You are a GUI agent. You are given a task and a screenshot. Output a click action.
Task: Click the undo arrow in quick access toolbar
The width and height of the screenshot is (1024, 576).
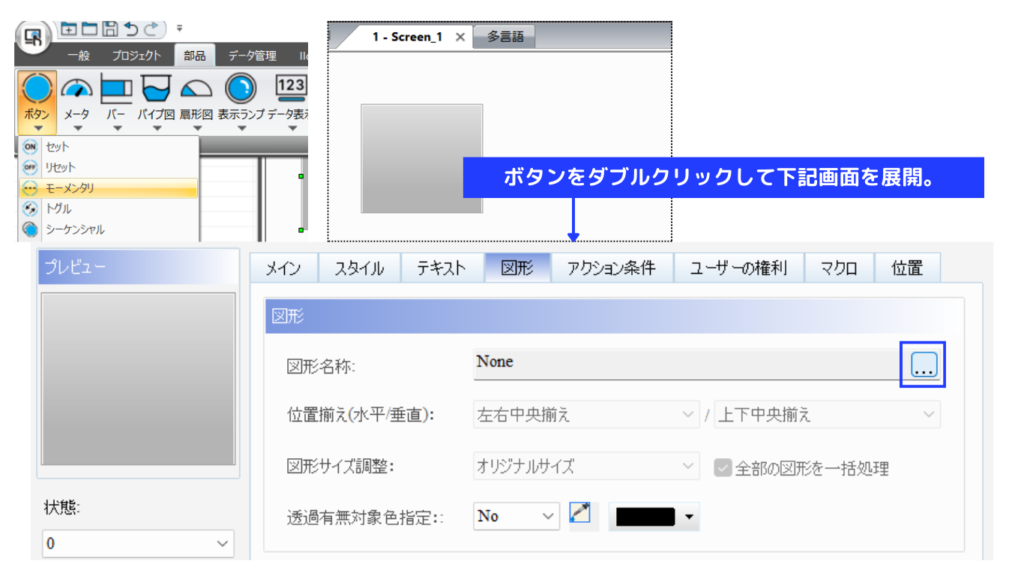132,29
